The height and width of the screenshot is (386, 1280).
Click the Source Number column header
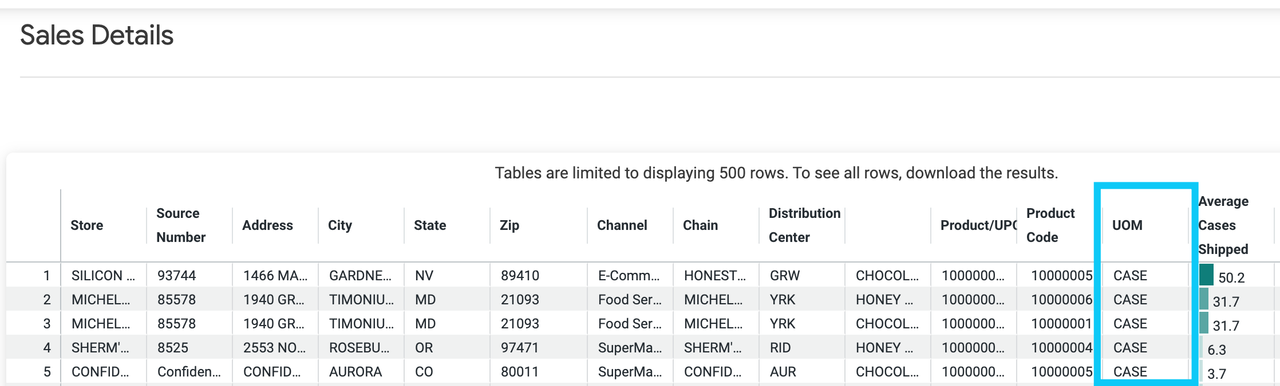pyautogui.click(x=181, y=225)
